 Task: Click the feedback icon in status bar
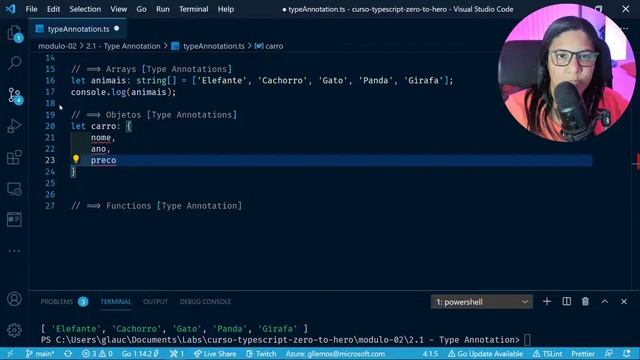pos(609,354)
